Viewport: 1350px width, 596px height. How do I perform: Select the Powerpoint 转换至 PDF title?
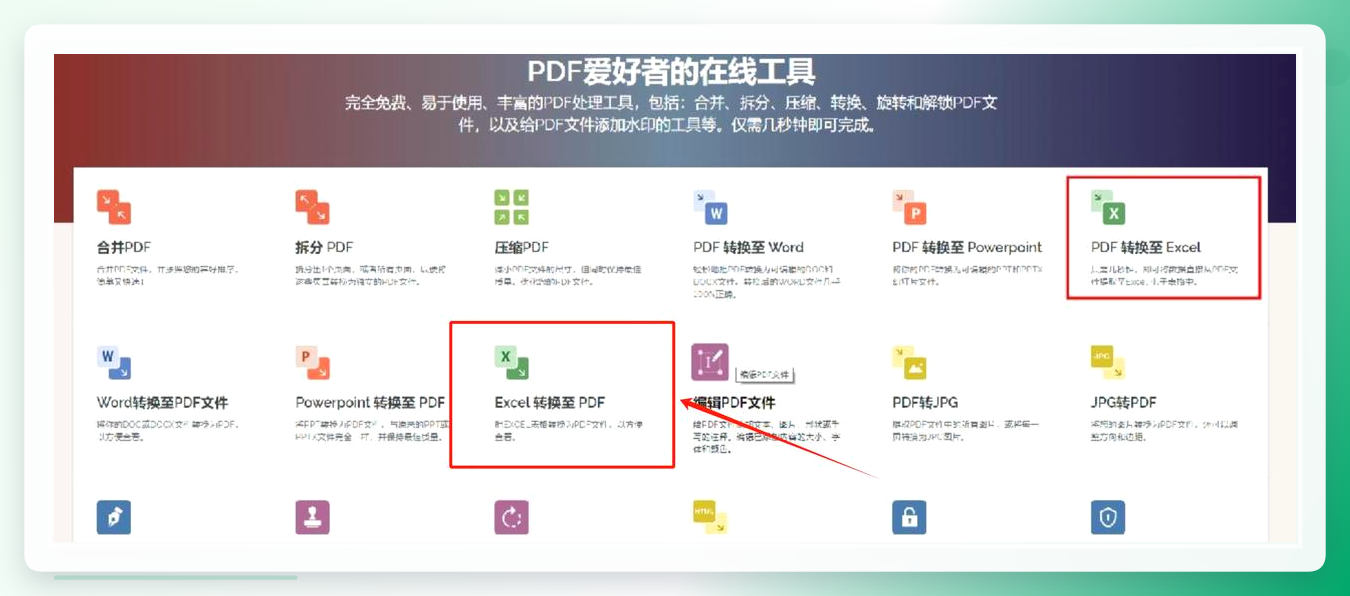[x=370, y=403]
